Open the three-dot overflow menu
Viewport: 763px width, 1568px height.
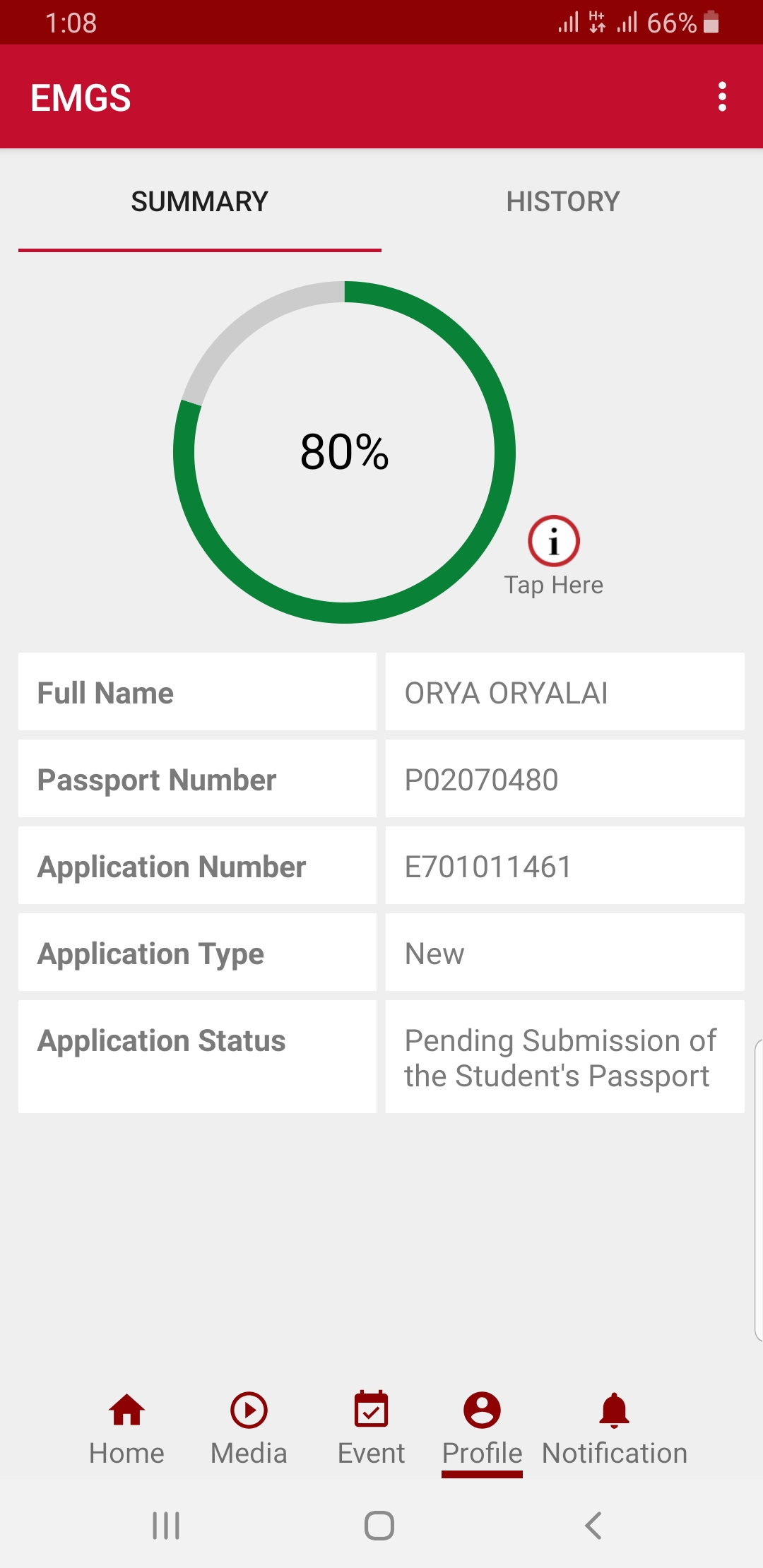pyautogui.click(x=722, y=97)
